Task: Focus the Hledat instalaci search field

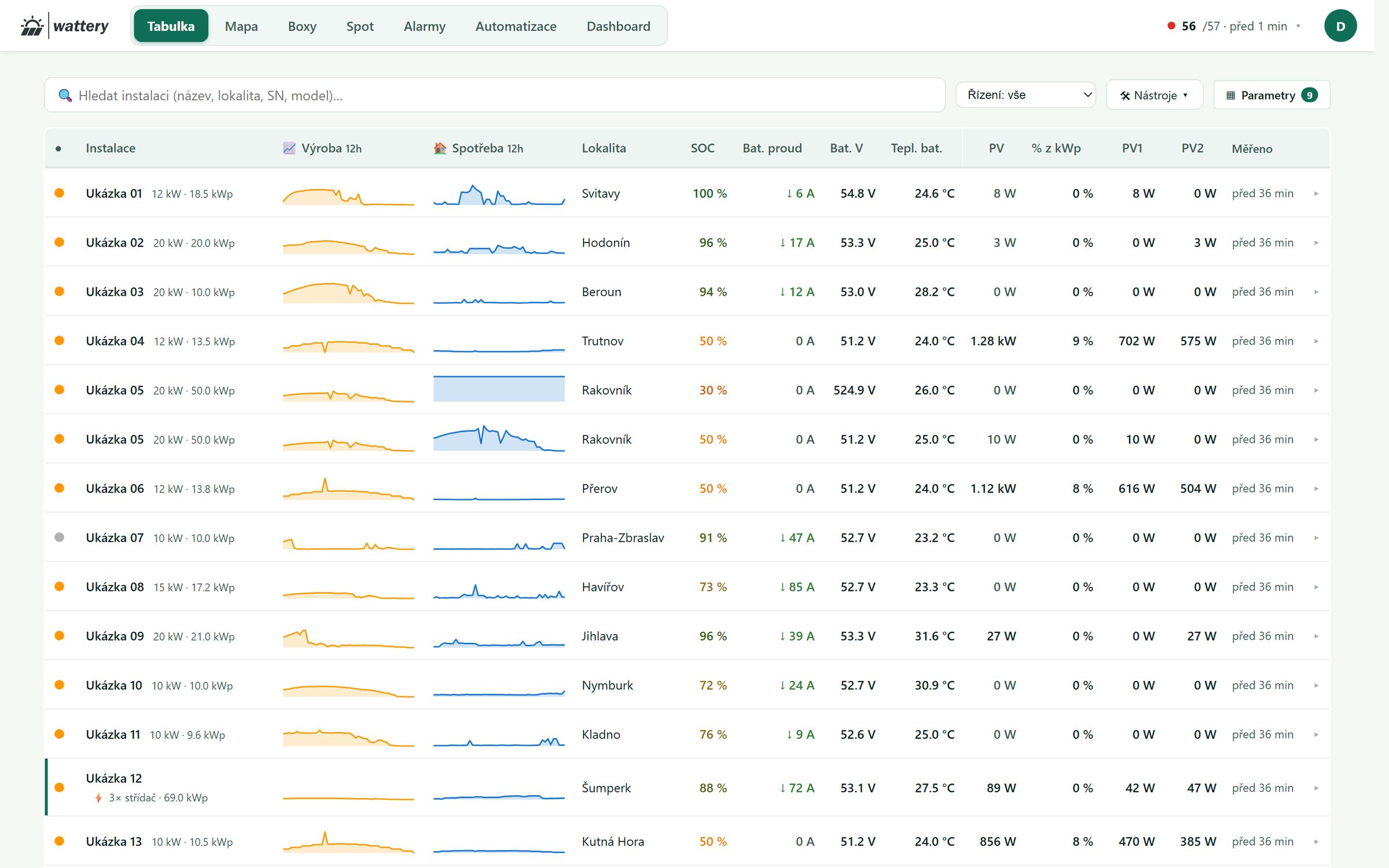Action: point(495,95)
